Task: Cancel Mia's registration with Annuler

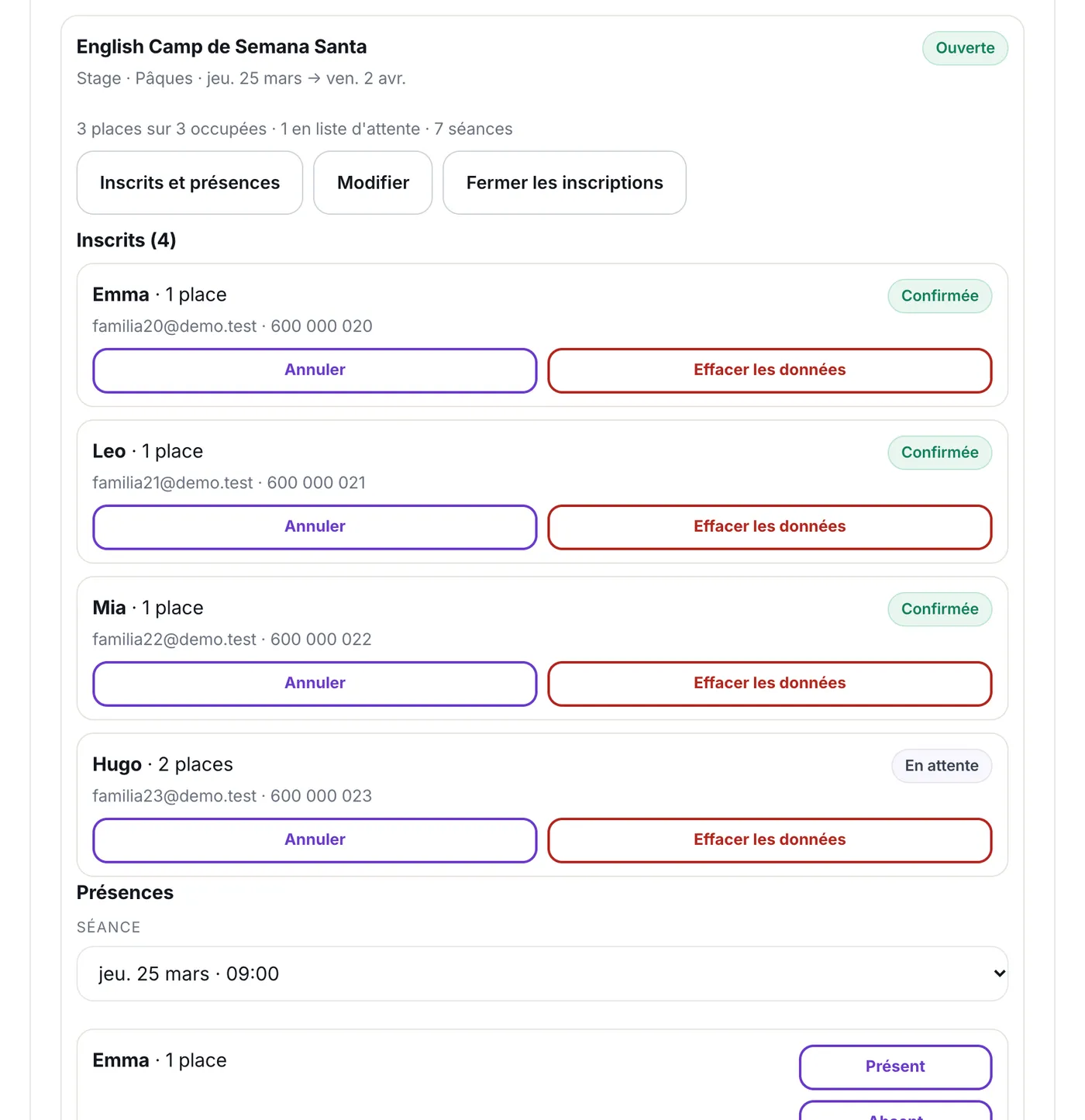Action: pos(315,684)
